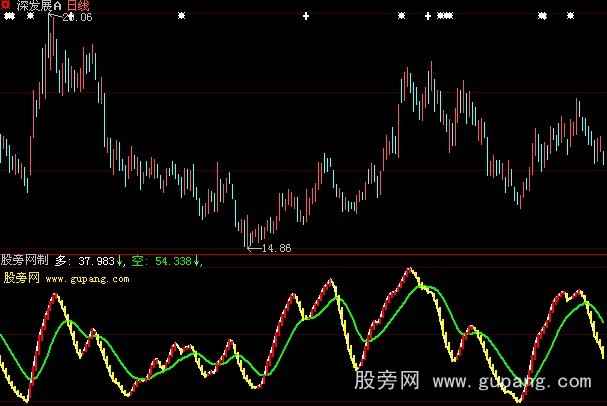Click the triple-asterisk event marker cluster
The height and width of the screenshot is (406, 607).
click(445, 16)
